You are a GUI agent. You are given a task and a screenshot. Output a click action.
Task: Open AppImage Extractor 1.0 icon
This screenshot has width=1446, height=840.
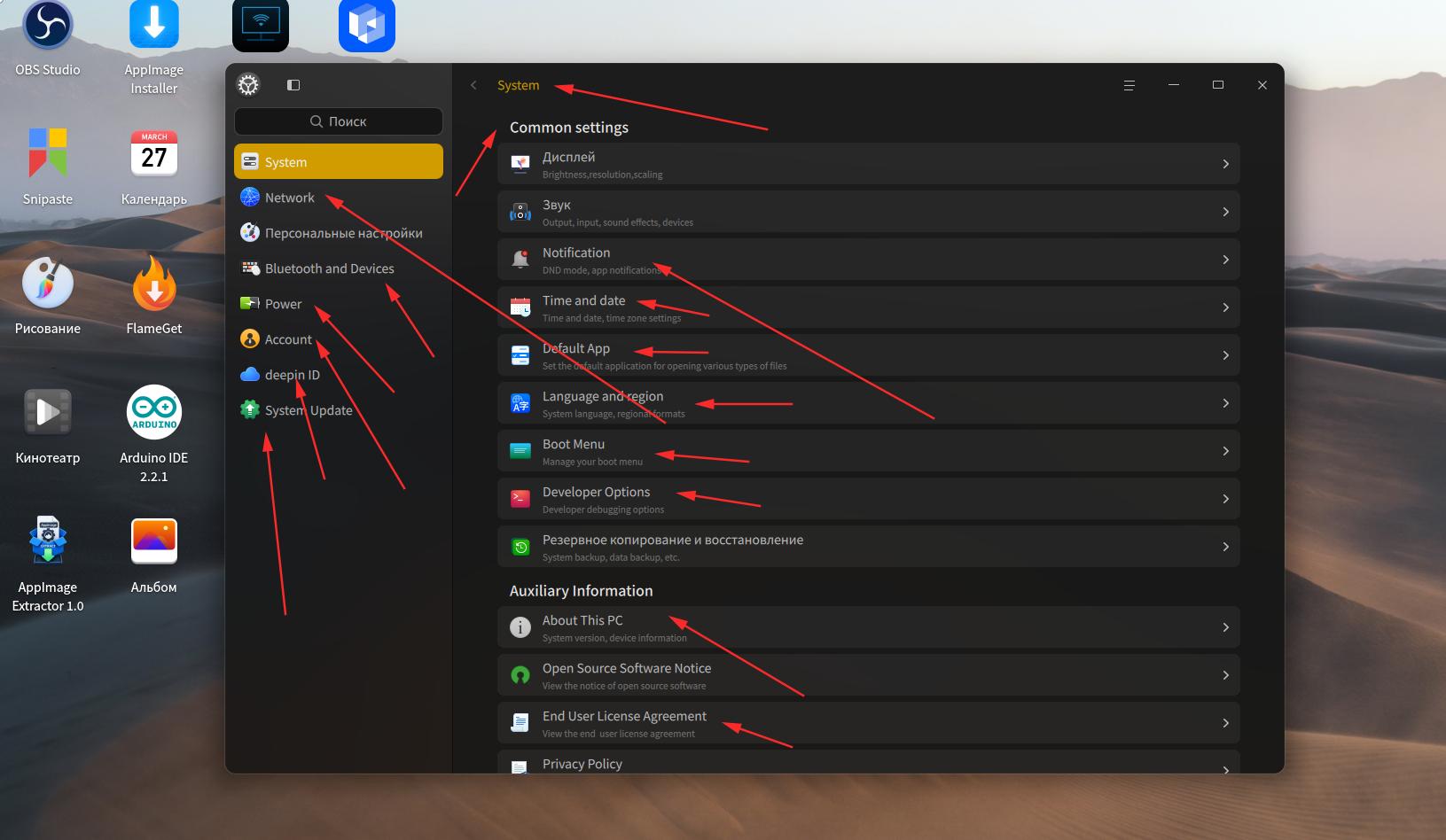48,564
